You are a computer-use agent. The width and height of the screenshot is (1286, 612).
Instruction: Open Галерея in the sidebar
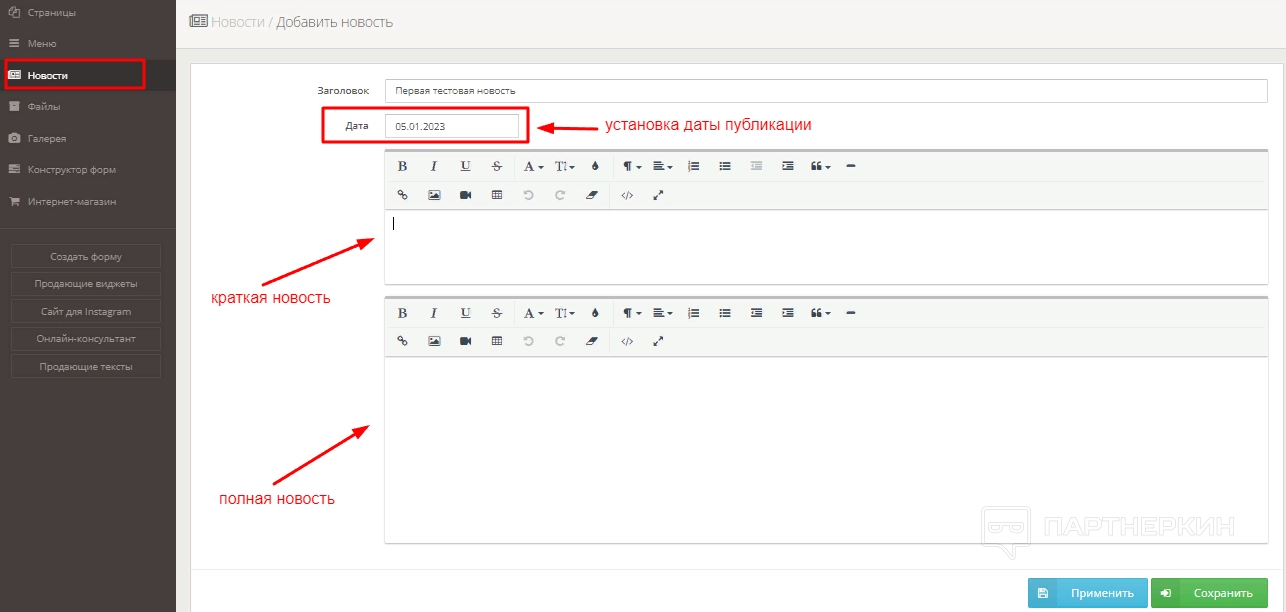[x=88, y=138]
